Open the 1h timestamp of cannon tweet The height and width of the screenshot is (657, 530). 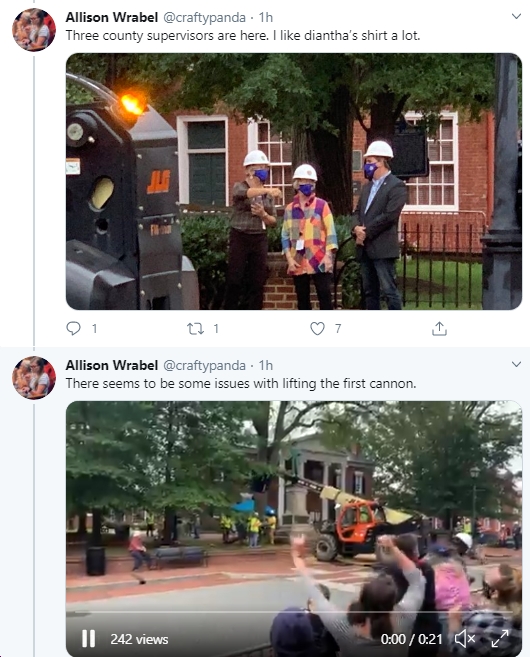(x=266, y=365)
